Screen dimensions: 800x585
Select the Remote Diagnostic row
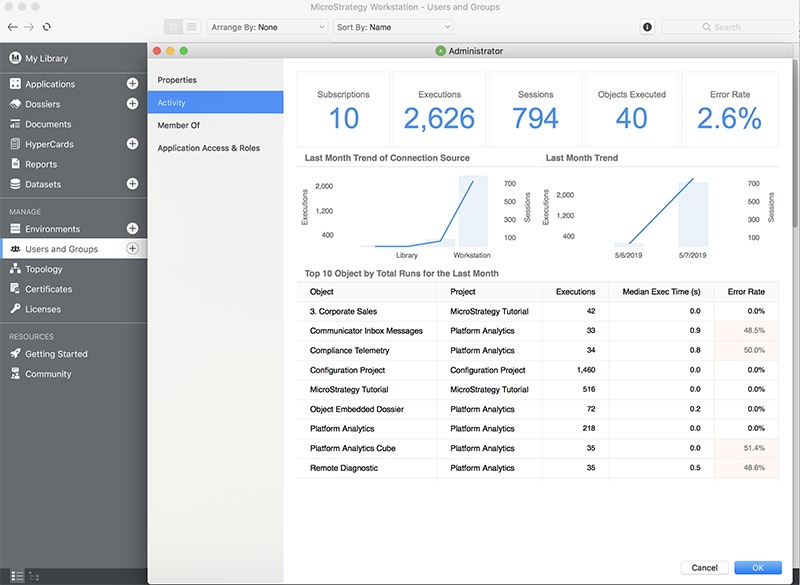pyautogui.click(x=538, y=468)
